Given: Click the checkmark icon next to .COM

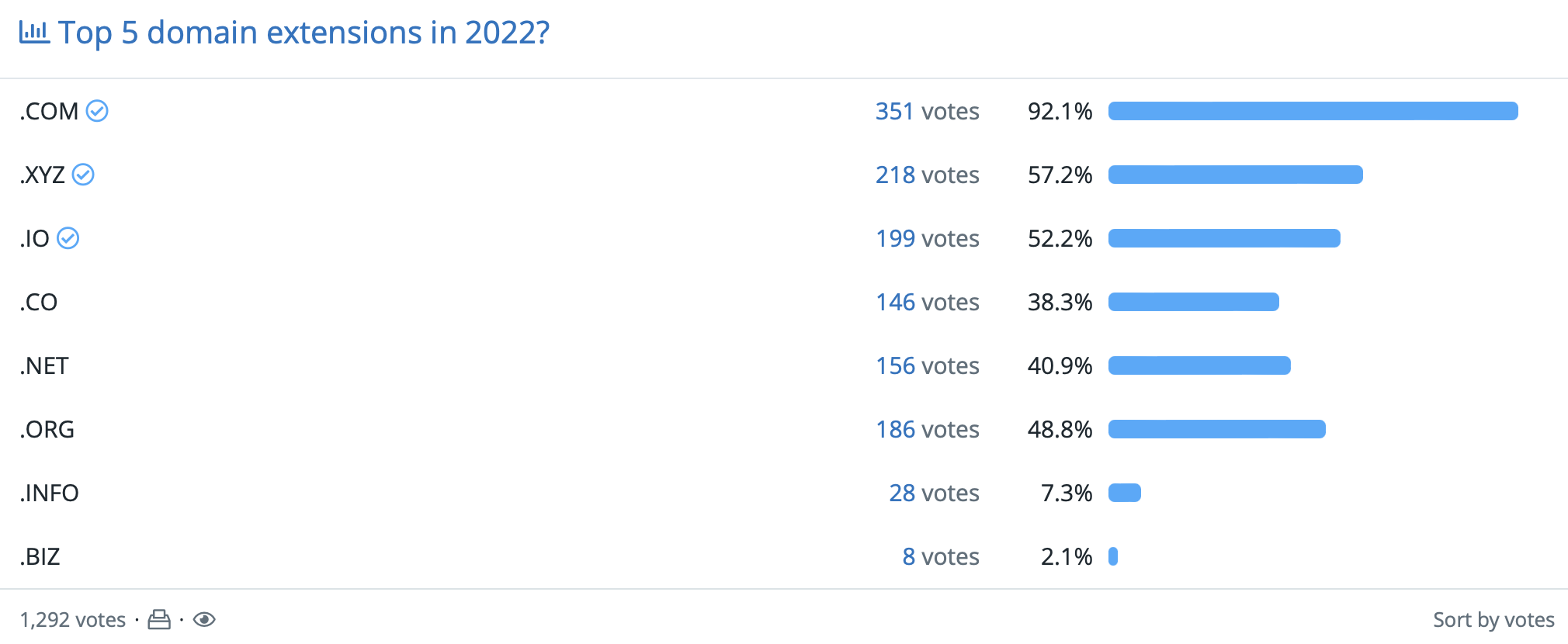Looking at the screenshot, I should [x=97, y=112].
